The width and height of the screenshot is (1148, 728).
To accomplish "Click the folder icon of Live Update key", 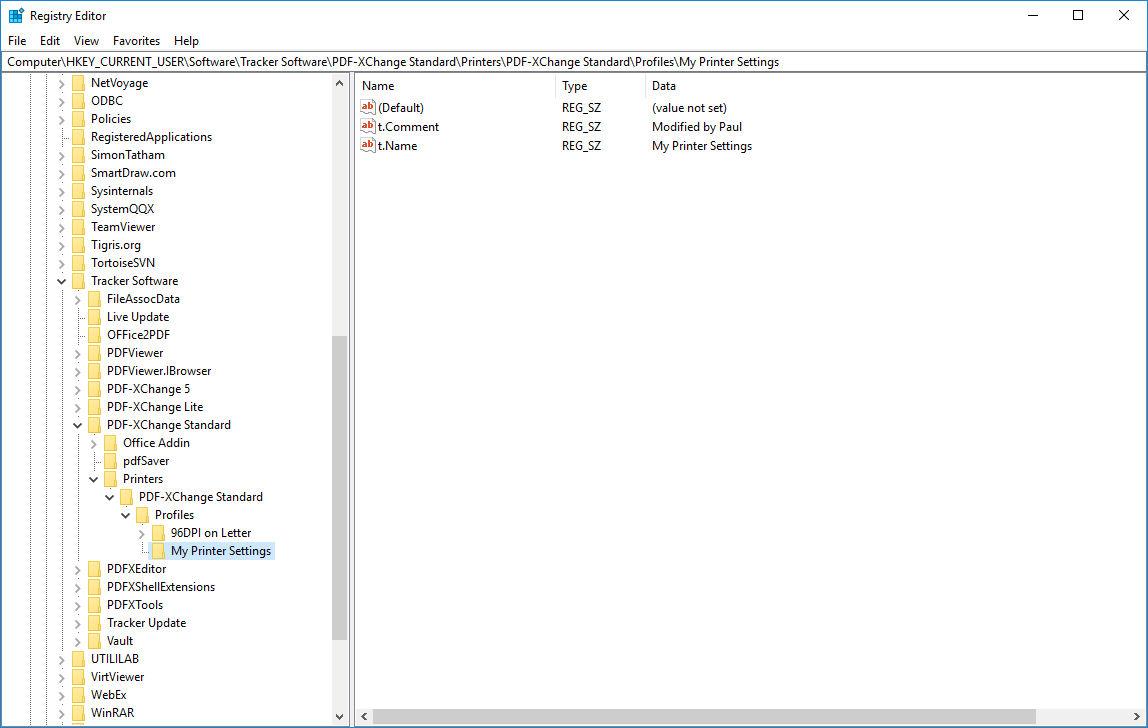I will click(x=94, y=317).
